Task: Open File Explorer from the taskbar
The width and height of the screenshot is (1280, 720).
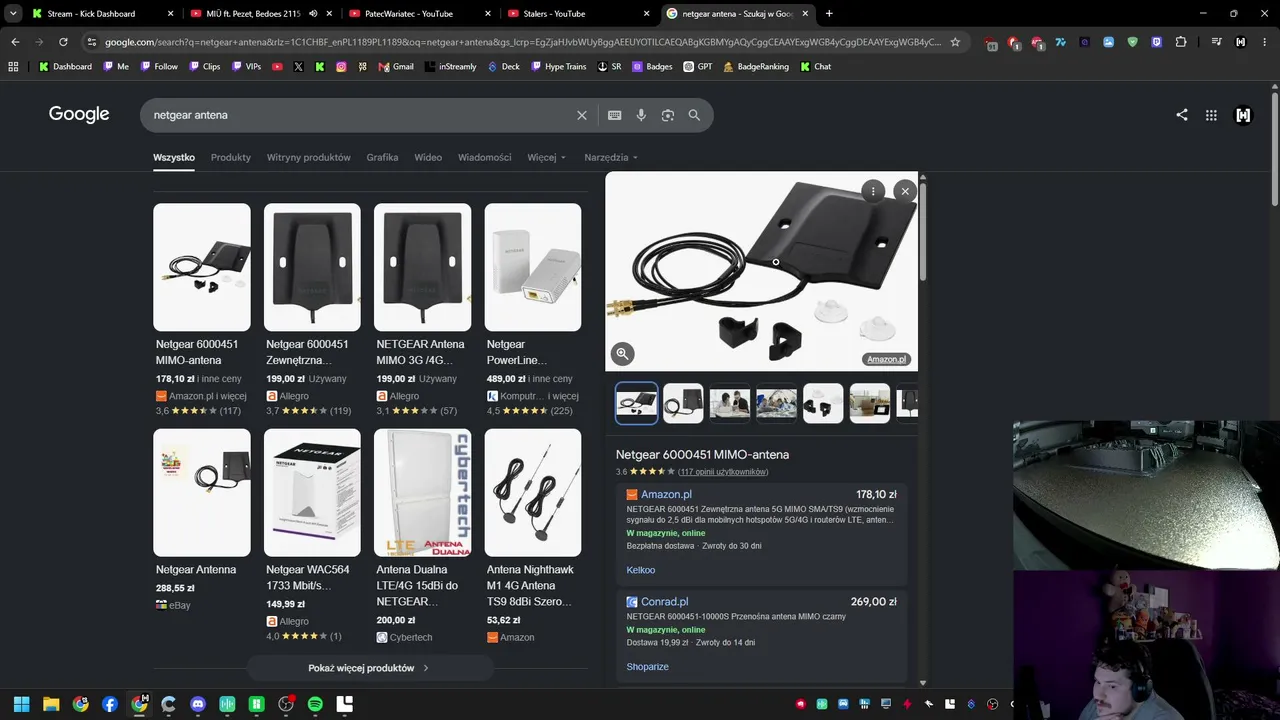Action: [x=51, y=704]
